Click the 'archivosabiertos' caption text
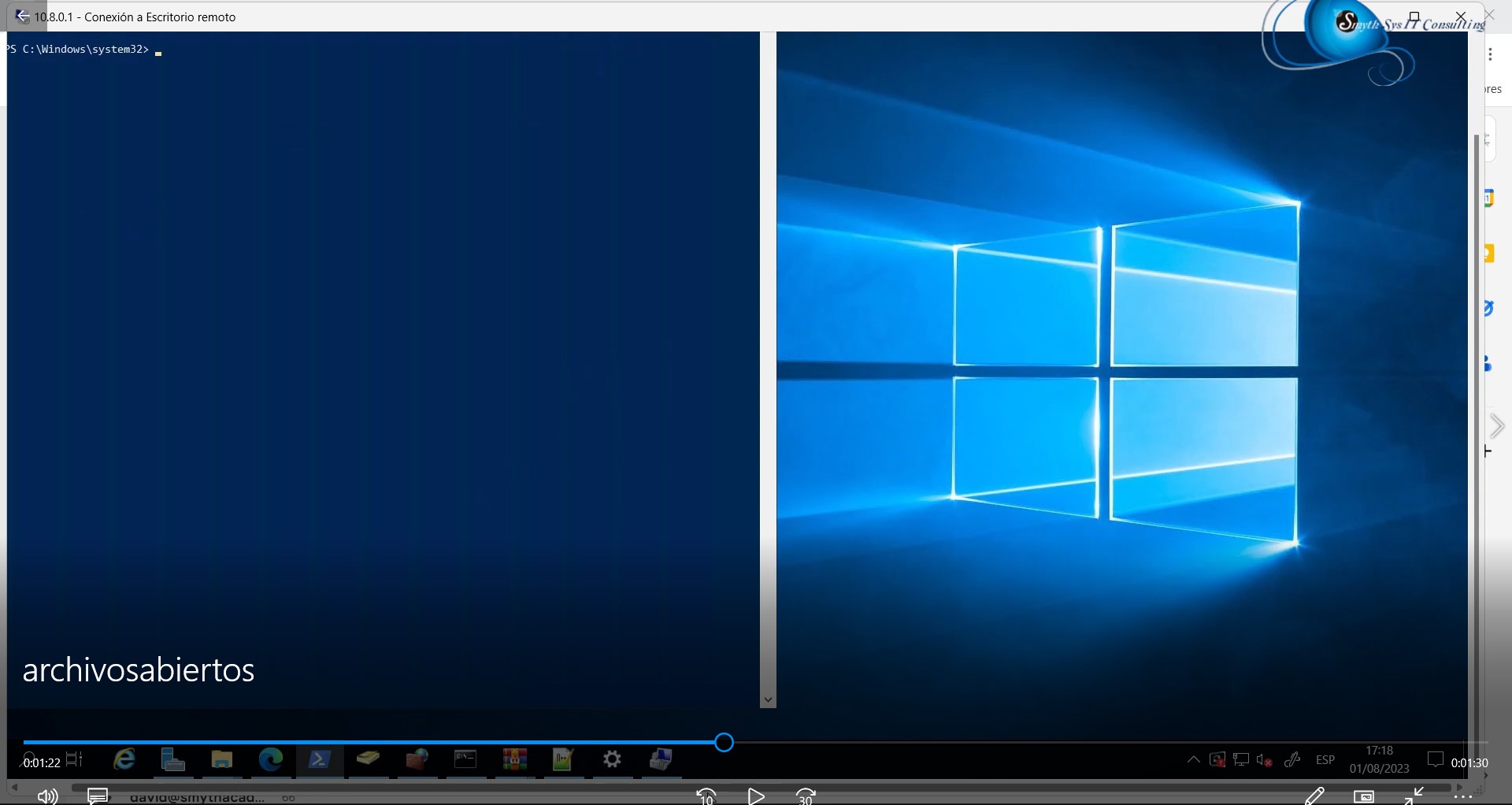Screen dimensions: 1512x805 (139, 670)
